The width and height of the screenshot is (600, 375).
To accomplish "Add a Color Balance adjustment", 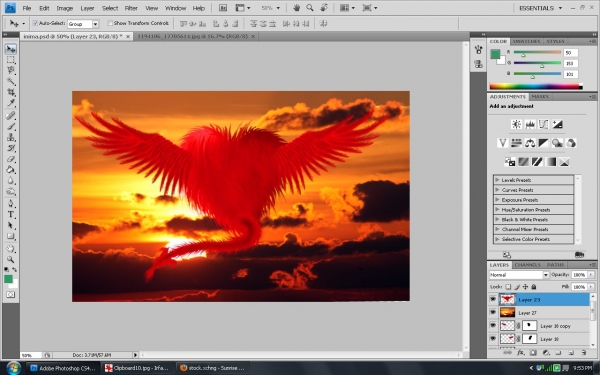I will 530,143.
